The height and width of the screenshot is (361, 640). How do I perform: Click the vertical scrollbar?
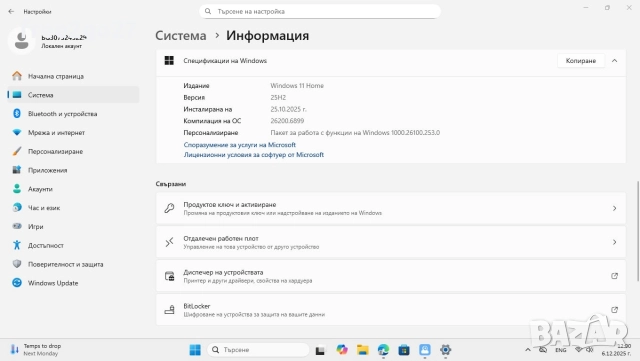pos(638,231)
